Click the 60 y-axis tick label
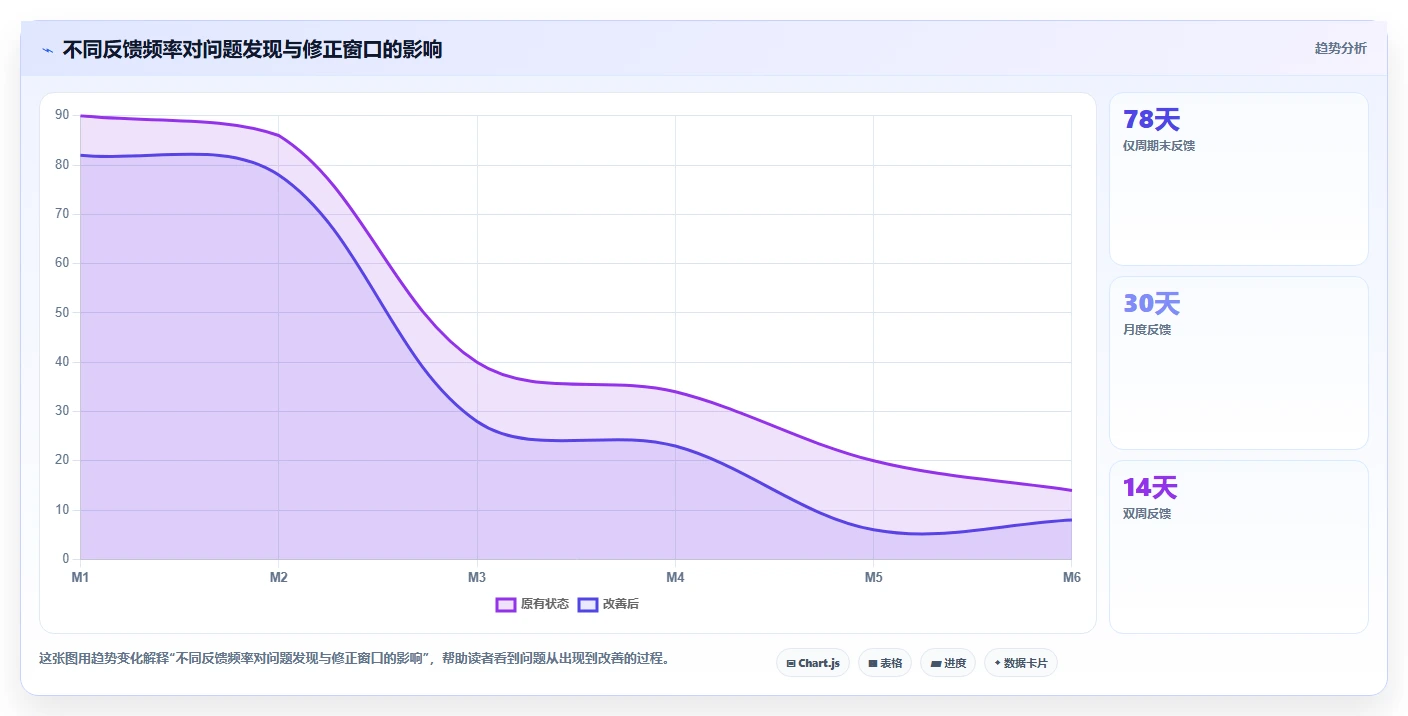The width and height of the screenshot is (1408, 716). coord(62,263)
